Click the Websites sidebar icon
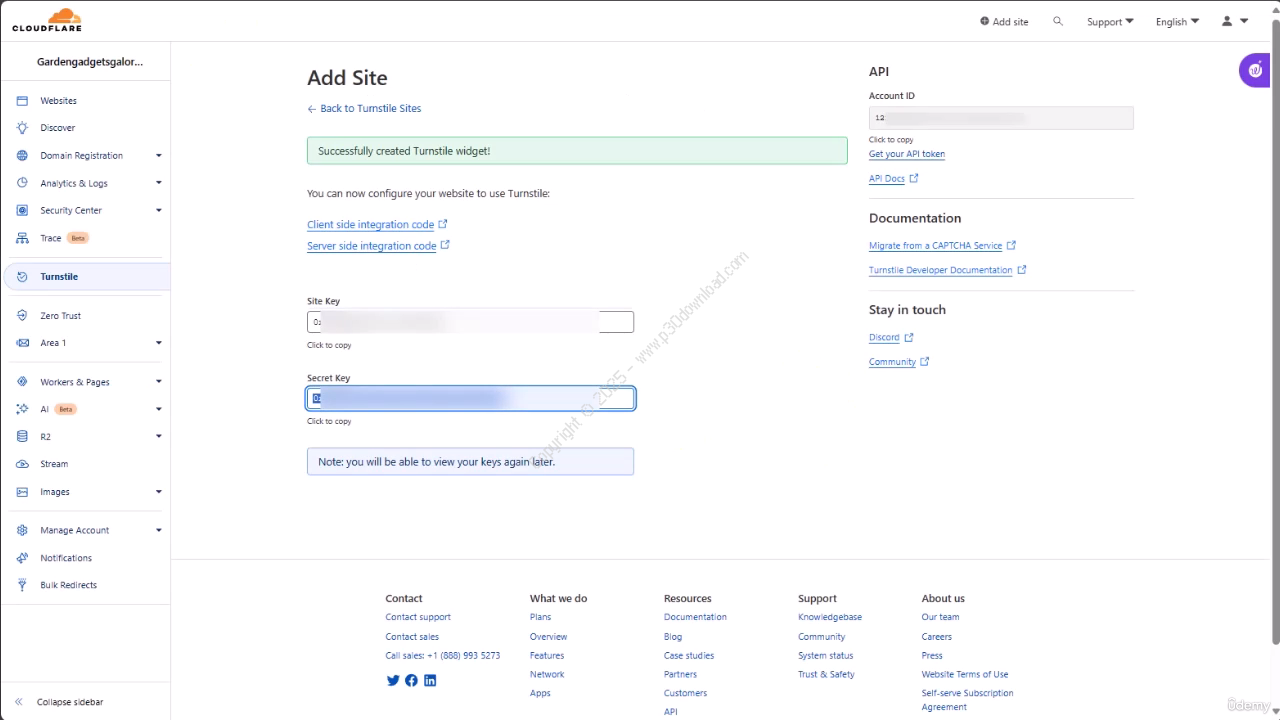Screen dimensions: 1280x720 tap(22, 101)
